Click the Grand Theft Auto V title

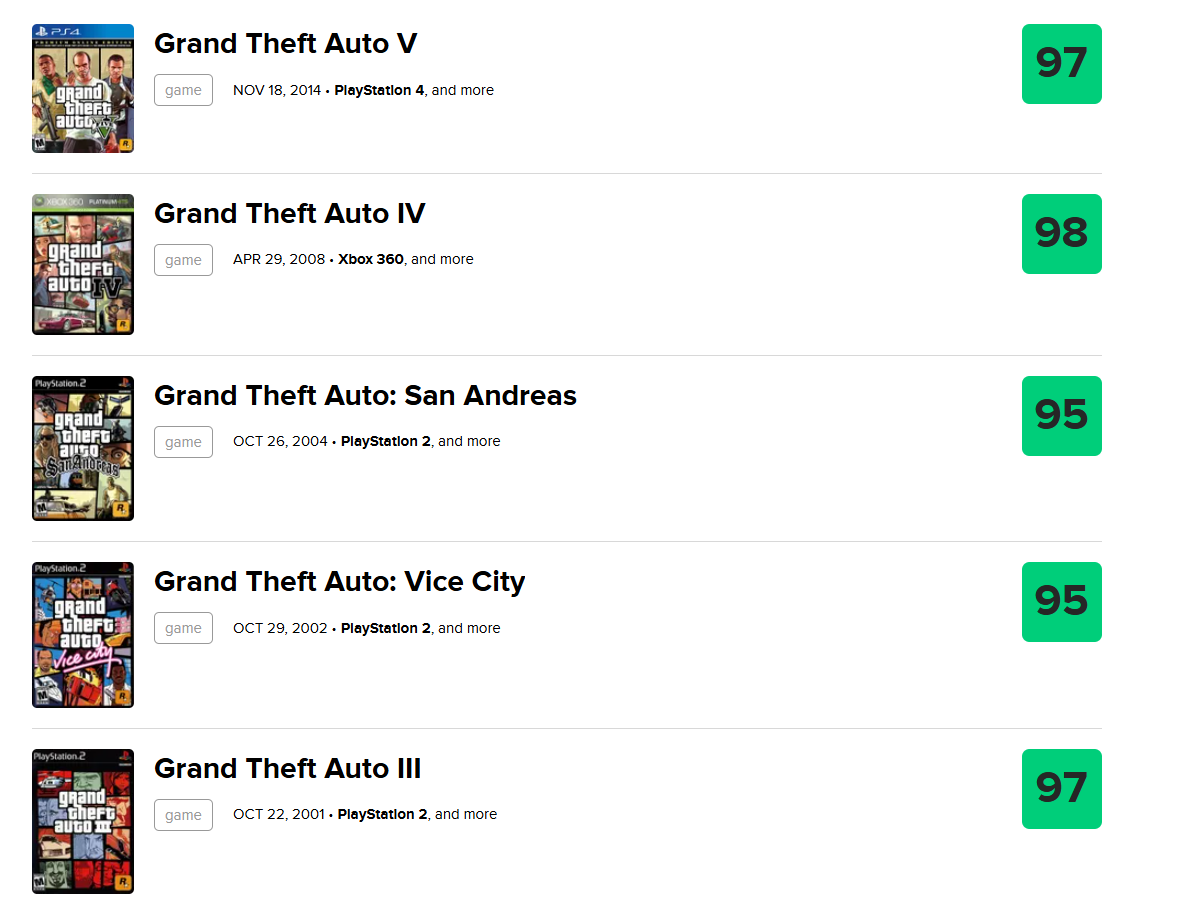(x=286, y=44)
